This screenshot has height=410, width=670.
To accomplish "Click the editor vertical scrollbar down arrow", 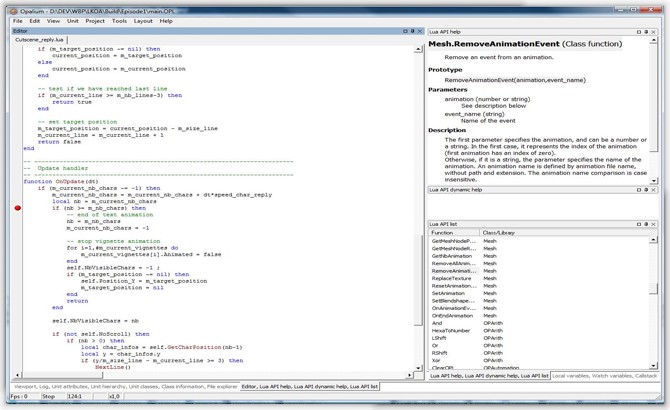I will coord(418,368).
